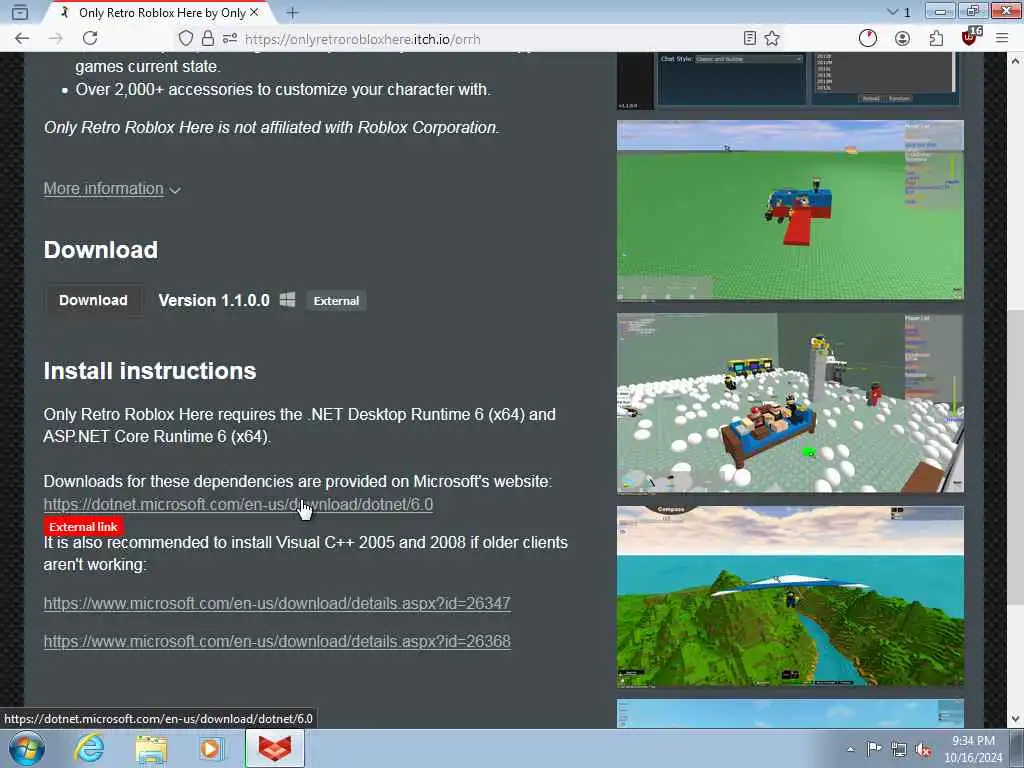The image size is (1024, 768).
Task: Open the shield tracking protection icon
Action: pyautogui.click(x=186, y=39)
